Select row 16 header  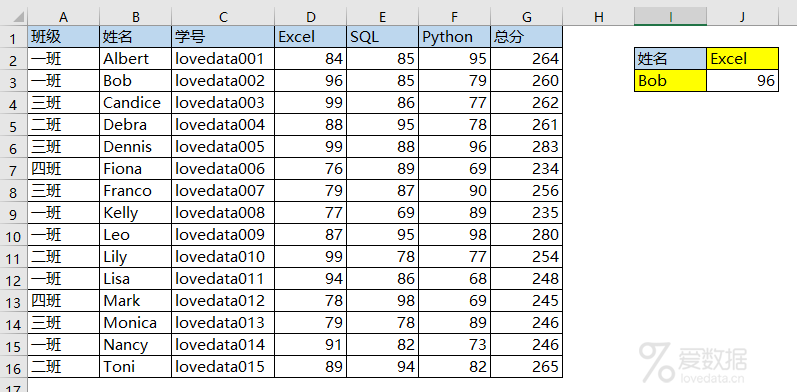(x=14, y=367)
